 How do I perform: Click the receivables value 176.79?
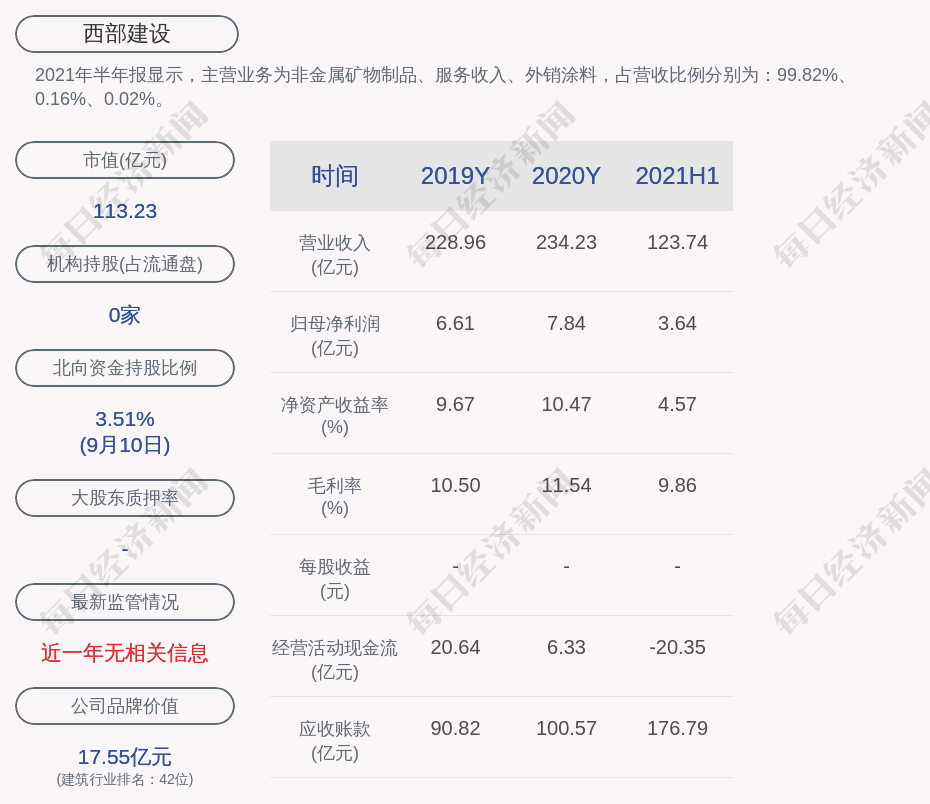point(677,728)
